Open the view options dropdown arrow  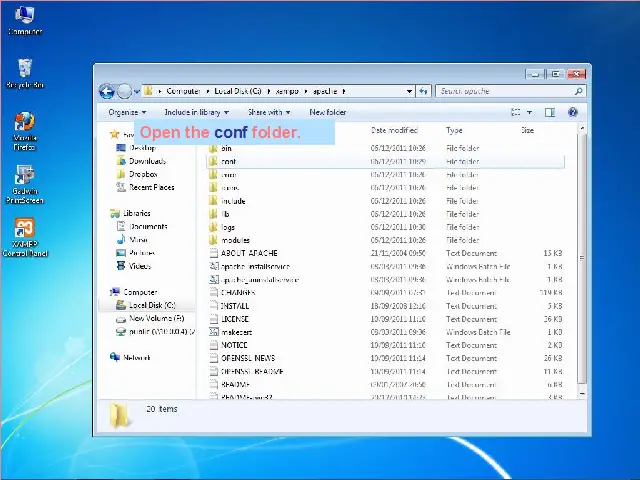point(529,112)
